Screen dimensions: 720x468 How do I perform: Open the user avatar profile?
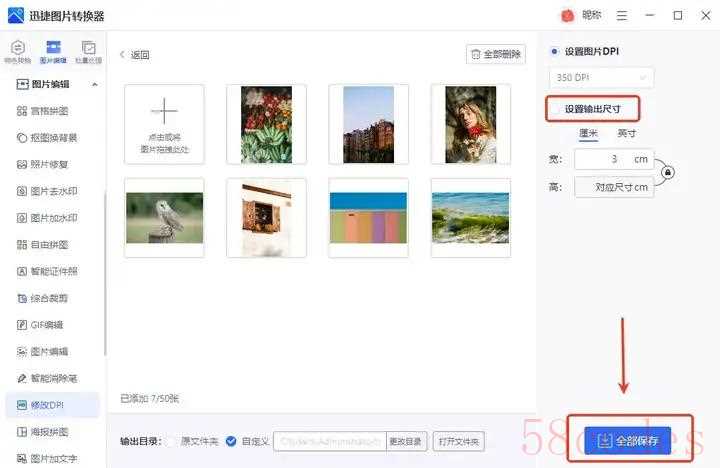tap(568, 16)
